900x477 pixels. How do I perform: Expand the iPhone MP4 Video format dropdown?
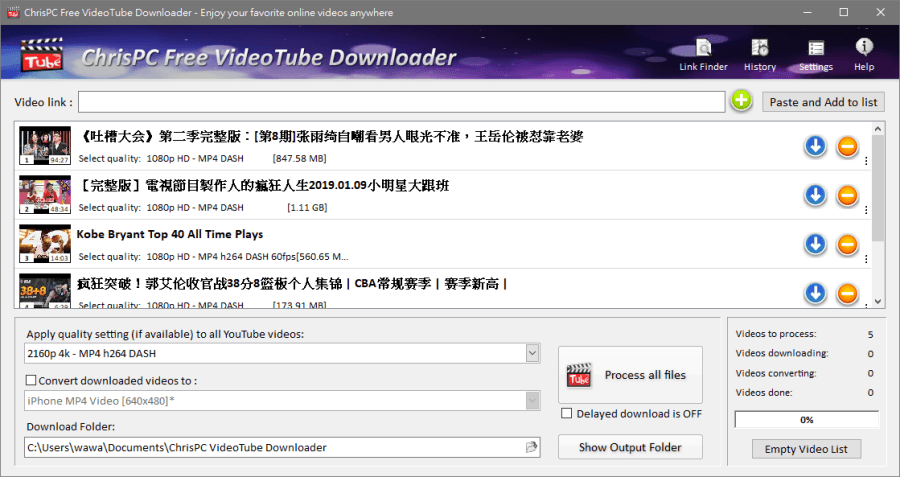tap(533, 401)
